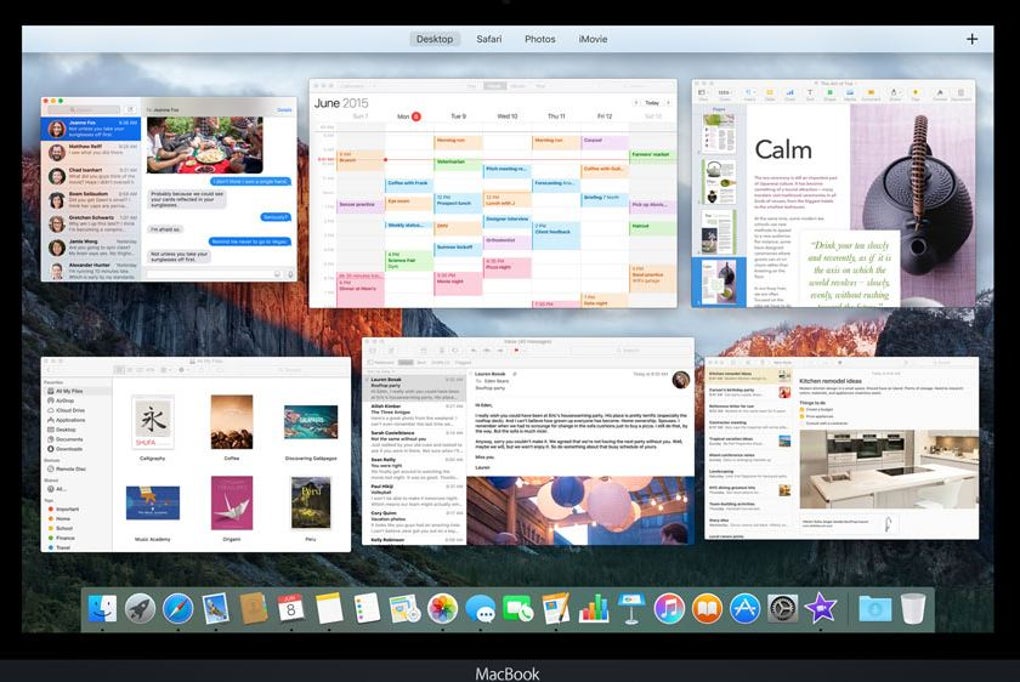Open Calendar icon in dock
Screen dimensions: 1020x682
point(291,609)
